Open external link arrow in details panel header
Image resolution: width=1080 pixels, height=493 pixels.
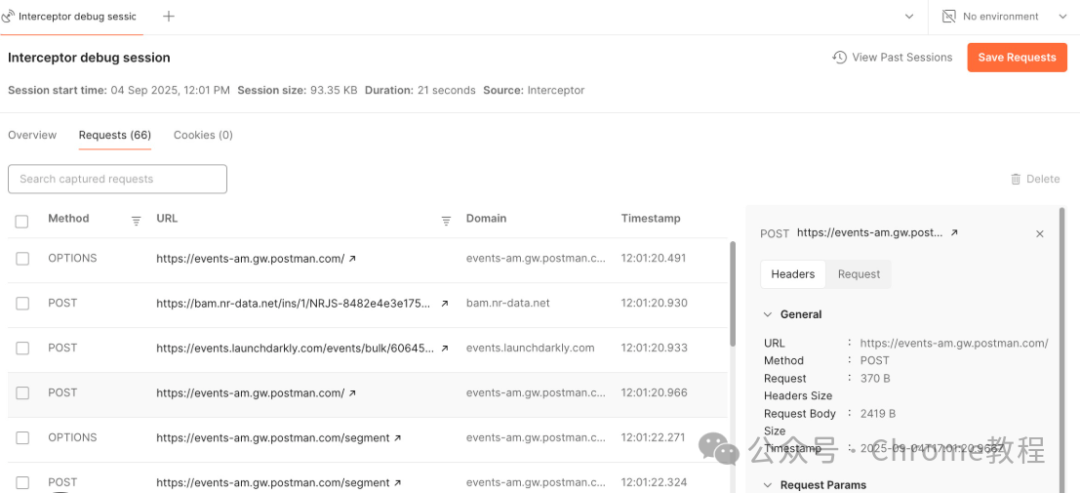(x=954, y=233)
